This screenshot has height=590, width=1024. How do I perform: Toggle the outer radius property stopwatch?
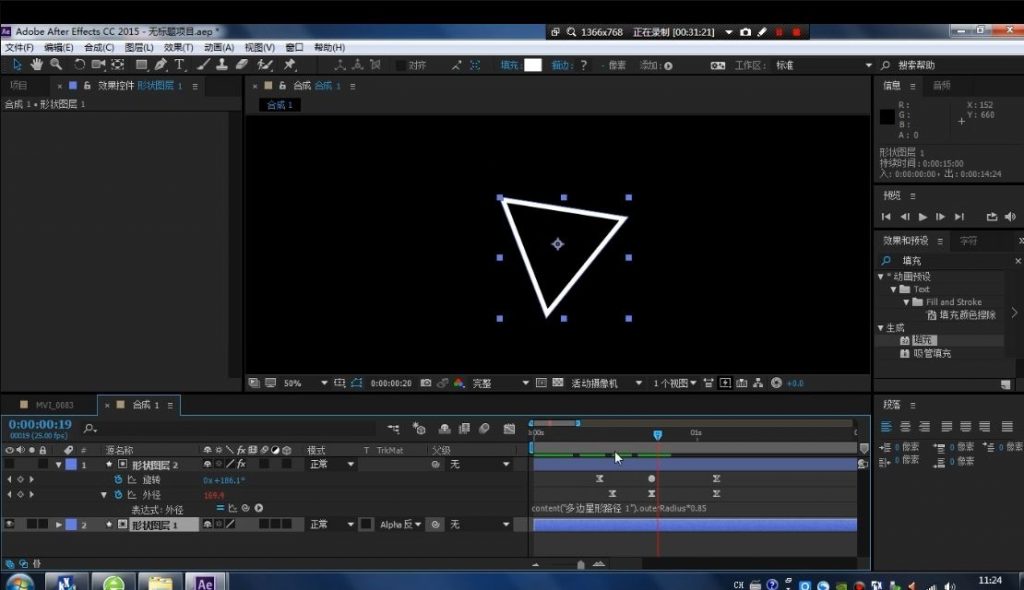[118, 495]
